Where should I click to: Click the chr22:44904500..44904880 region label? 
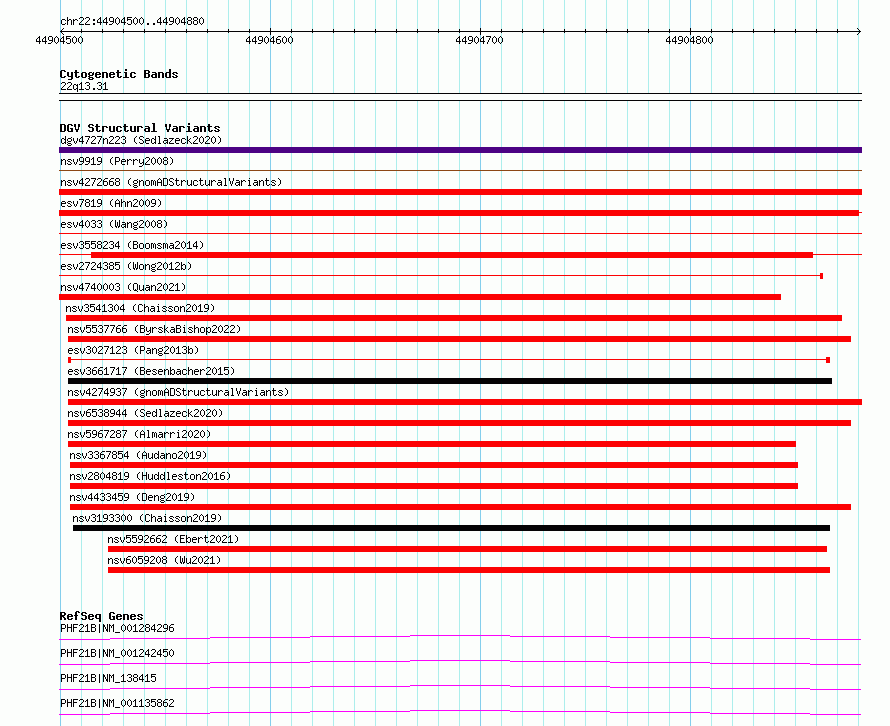coord(132,21)
